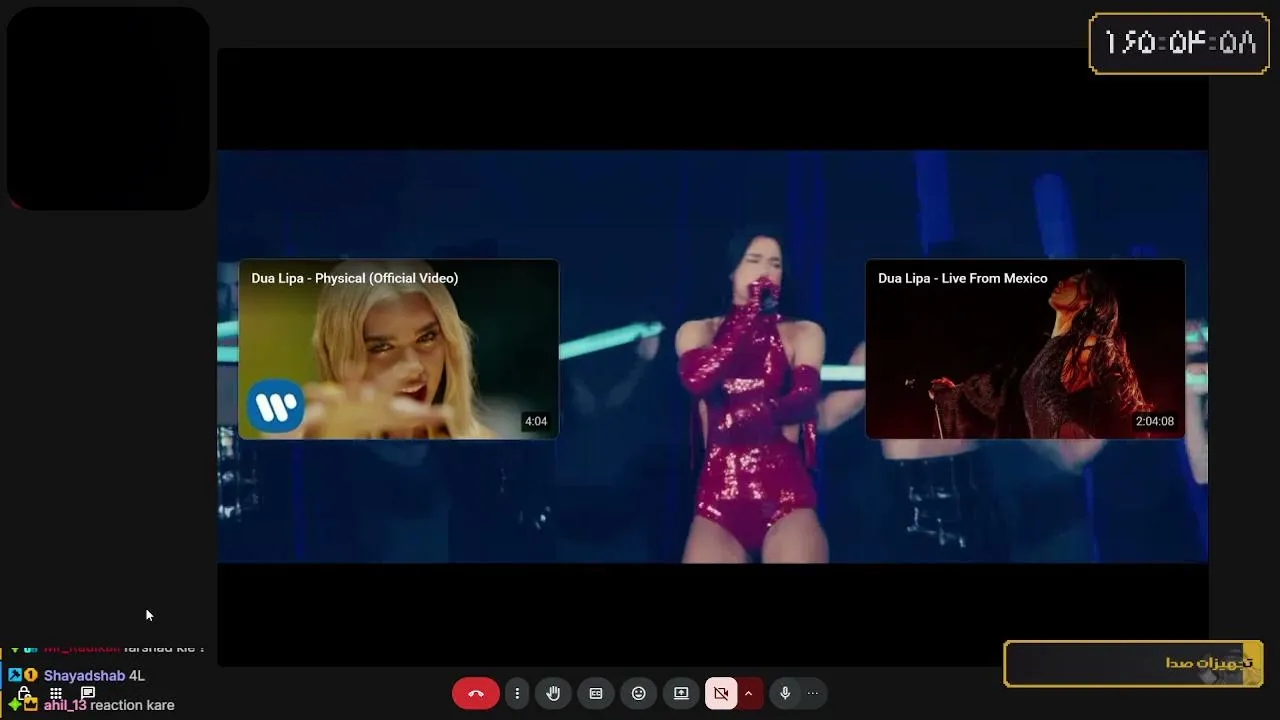Raise your hand in the meeting
1280x720 pixels.
point(553,693)
